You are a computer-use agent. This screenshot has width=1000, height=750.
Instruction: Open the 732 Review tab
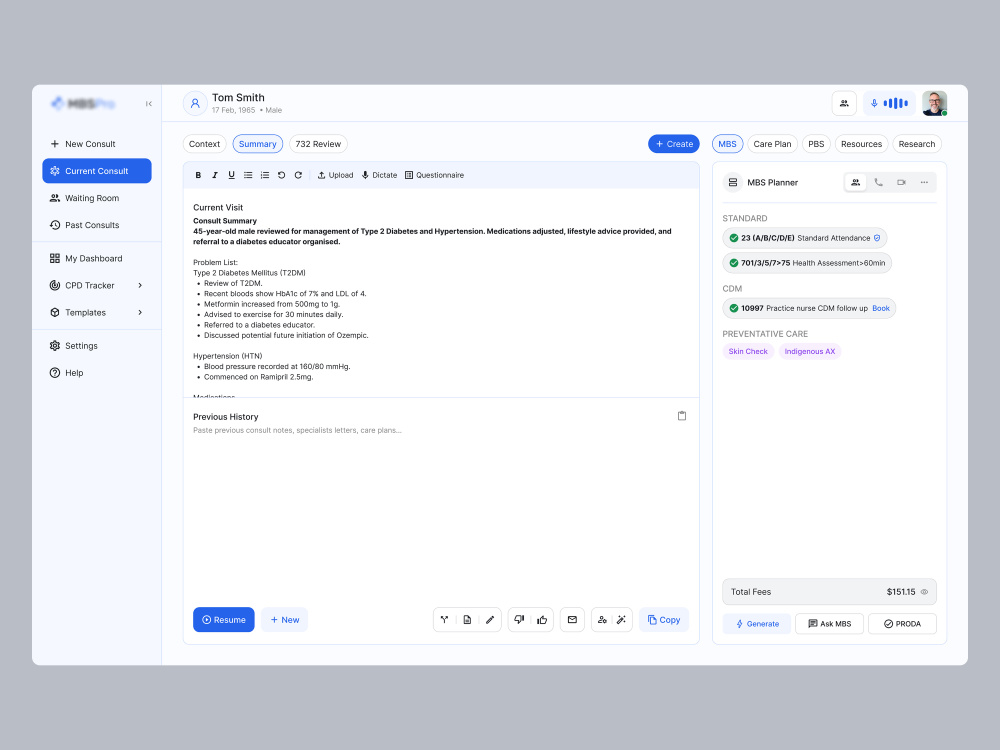pyautogui.click(x=318, y=144)
